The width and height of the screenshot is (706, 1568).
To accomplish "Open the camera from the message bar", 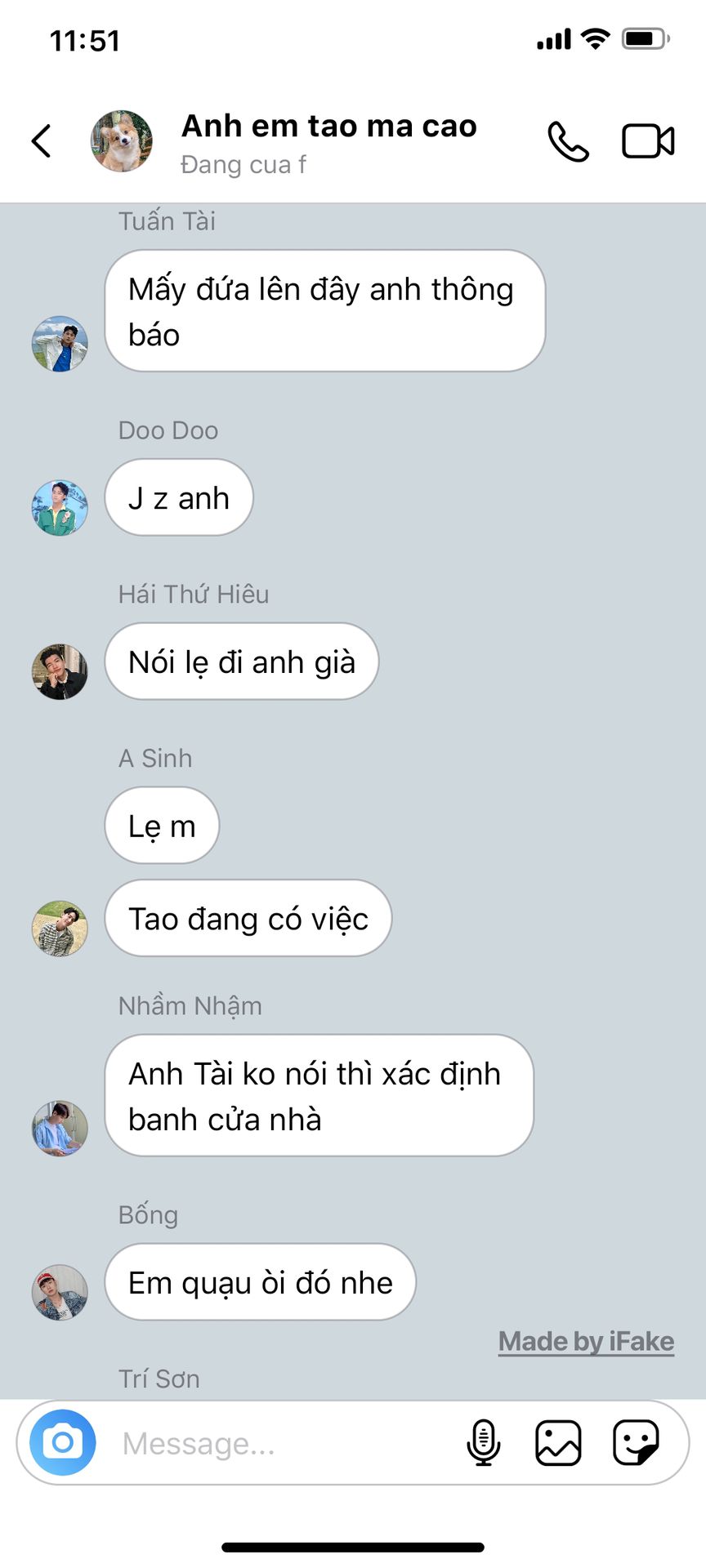I will [x=63, y=1443].
